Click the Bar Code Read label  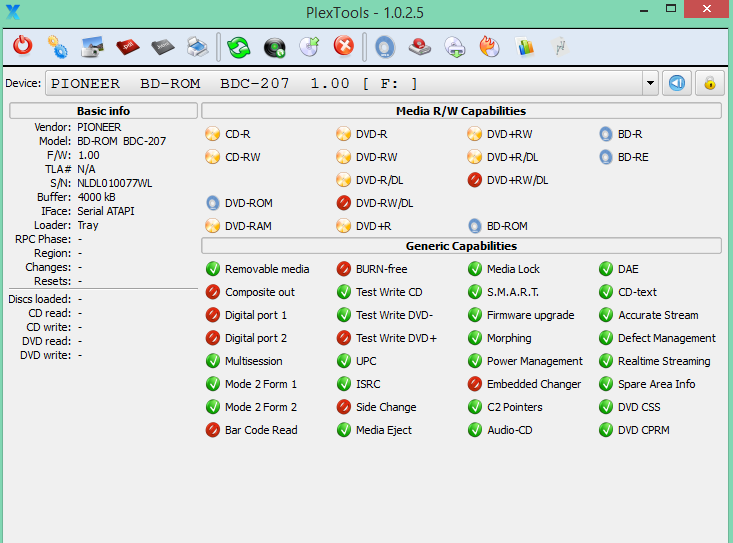(x=261, y=430)
